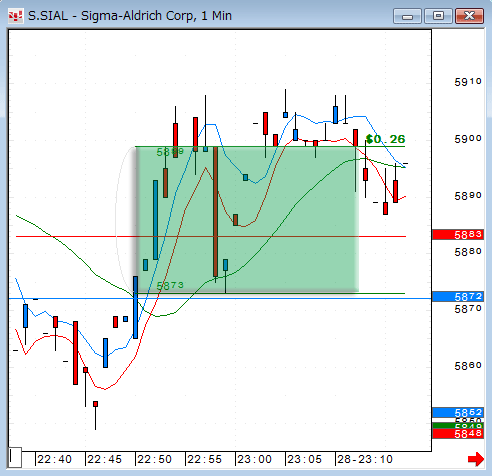Screen dimensions: 492x476
Task: Click the $0.26 profit label
Action: point(385,139)
